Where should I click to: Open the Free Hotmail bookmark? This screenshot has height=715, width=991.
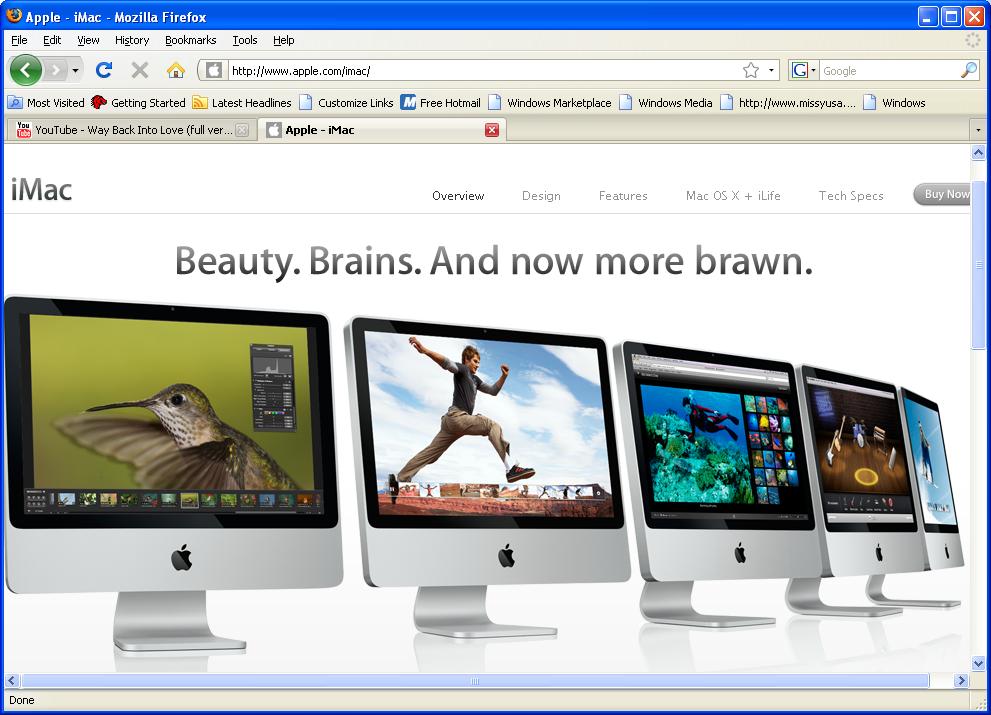pyautogui.click(x=441, y=102)
